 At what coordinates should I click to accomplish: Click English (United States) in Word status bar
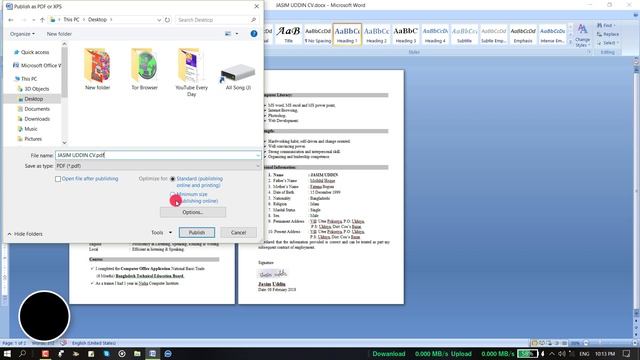[94, 343]
